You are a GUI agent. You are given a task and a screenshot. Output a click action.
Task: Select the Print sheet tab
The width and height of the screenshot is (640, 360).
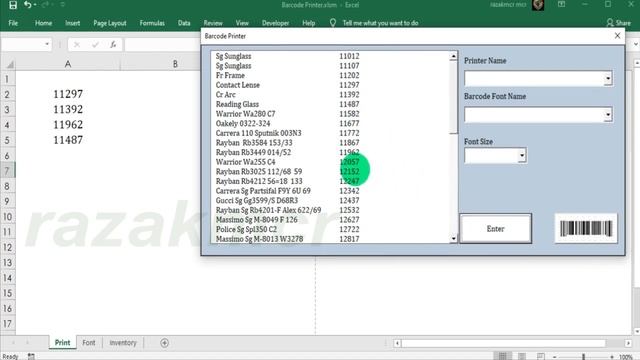(62, 343)
